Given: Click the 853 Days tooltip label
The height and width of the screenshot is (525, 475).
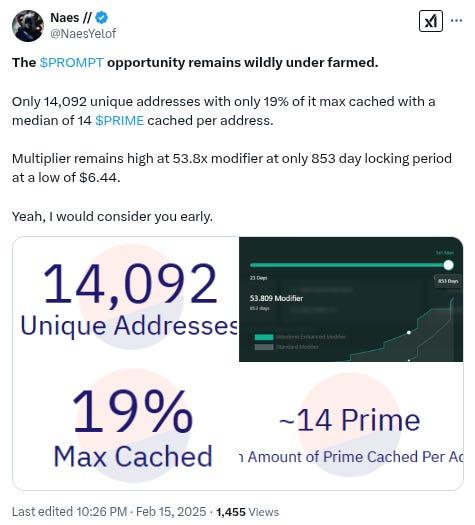Looking at the screenshot, I should tap(448, 281).
